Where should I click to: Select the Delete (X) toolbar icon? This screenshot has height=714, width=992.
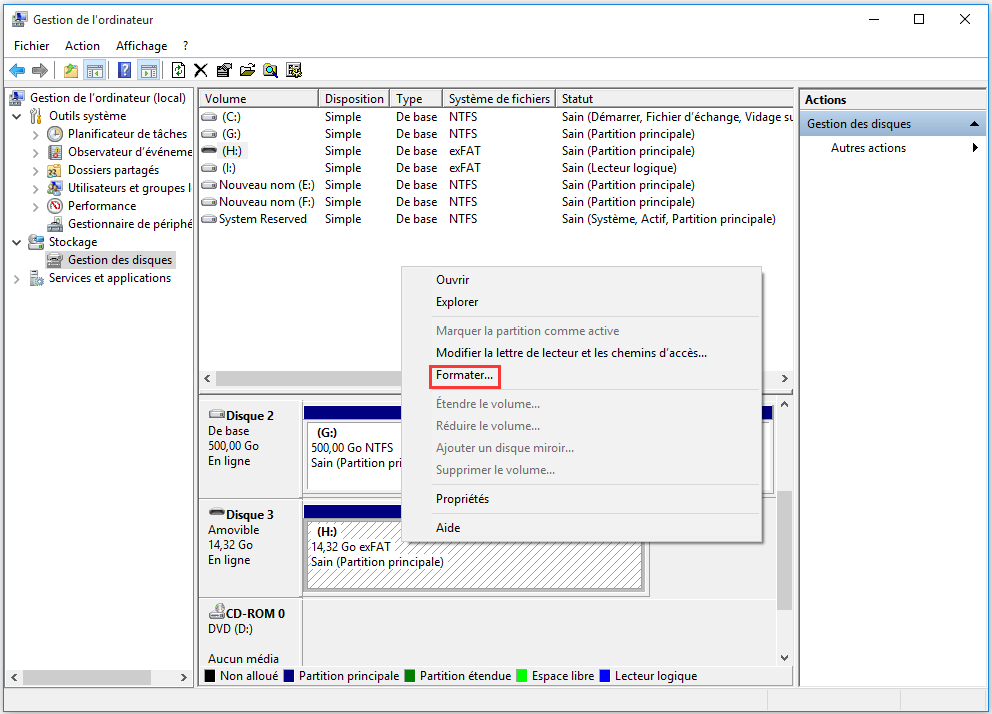tap(200, 69)
